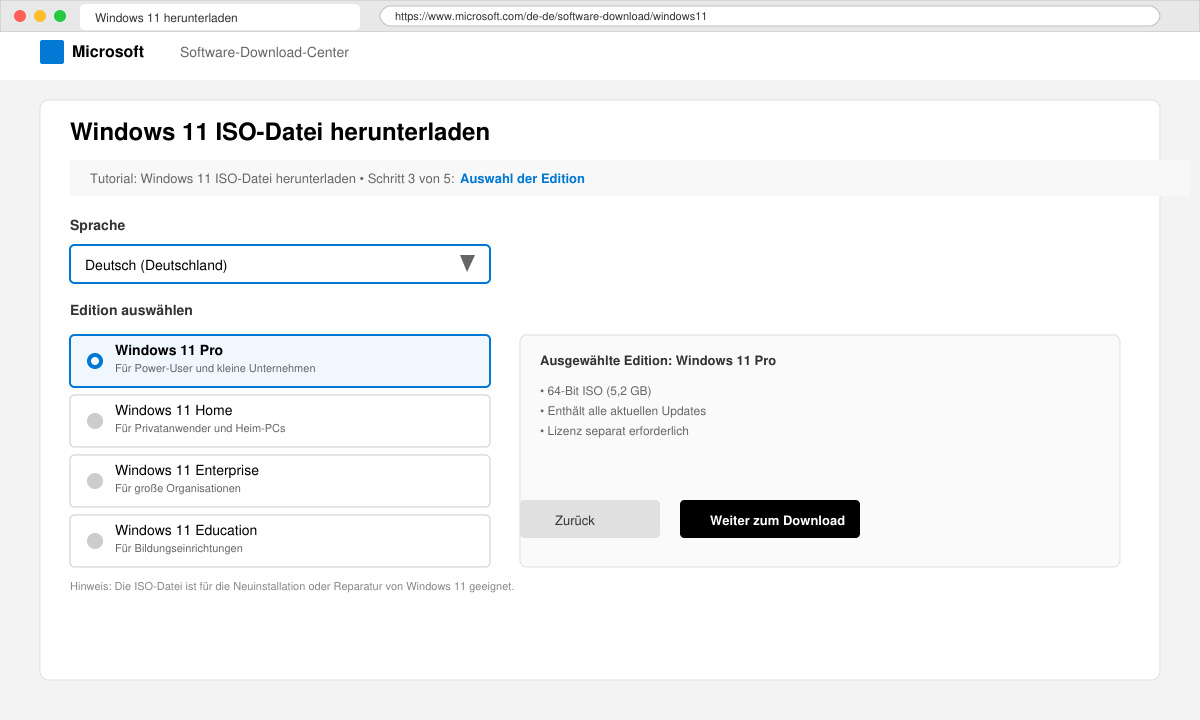The image size is (1200, 720).
Task: Pick the Windows 11 Education radio button
Action: click(95, 541)
